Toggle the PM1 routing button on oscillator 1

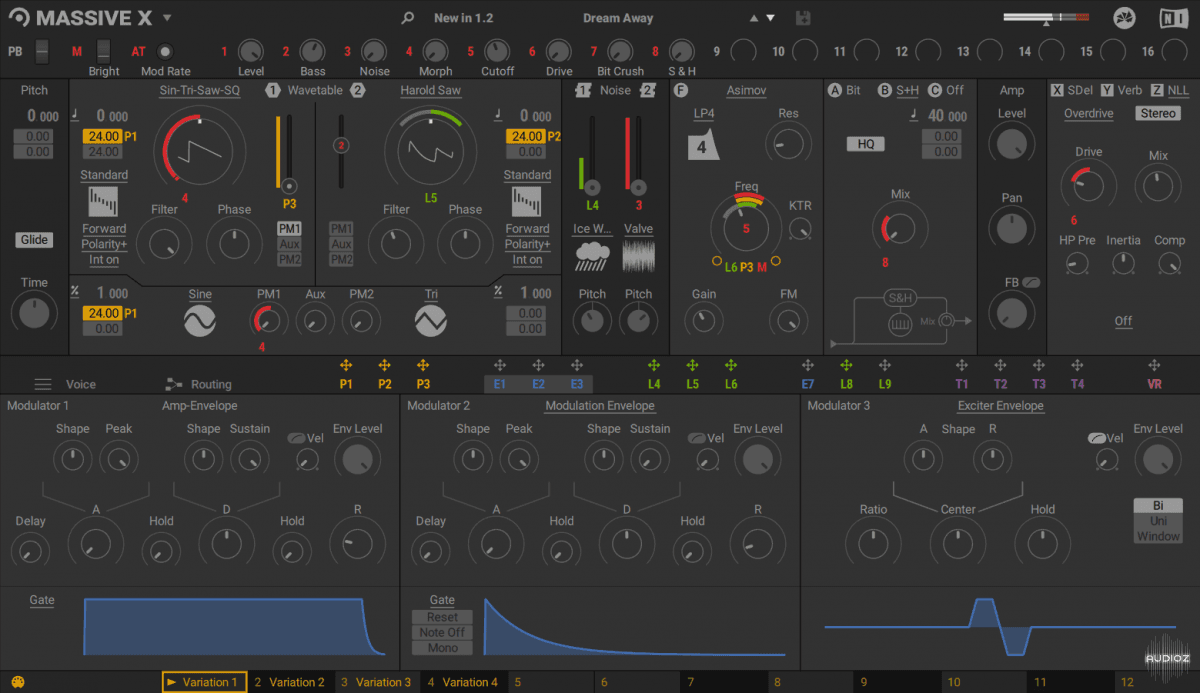(x=290, y=229)
